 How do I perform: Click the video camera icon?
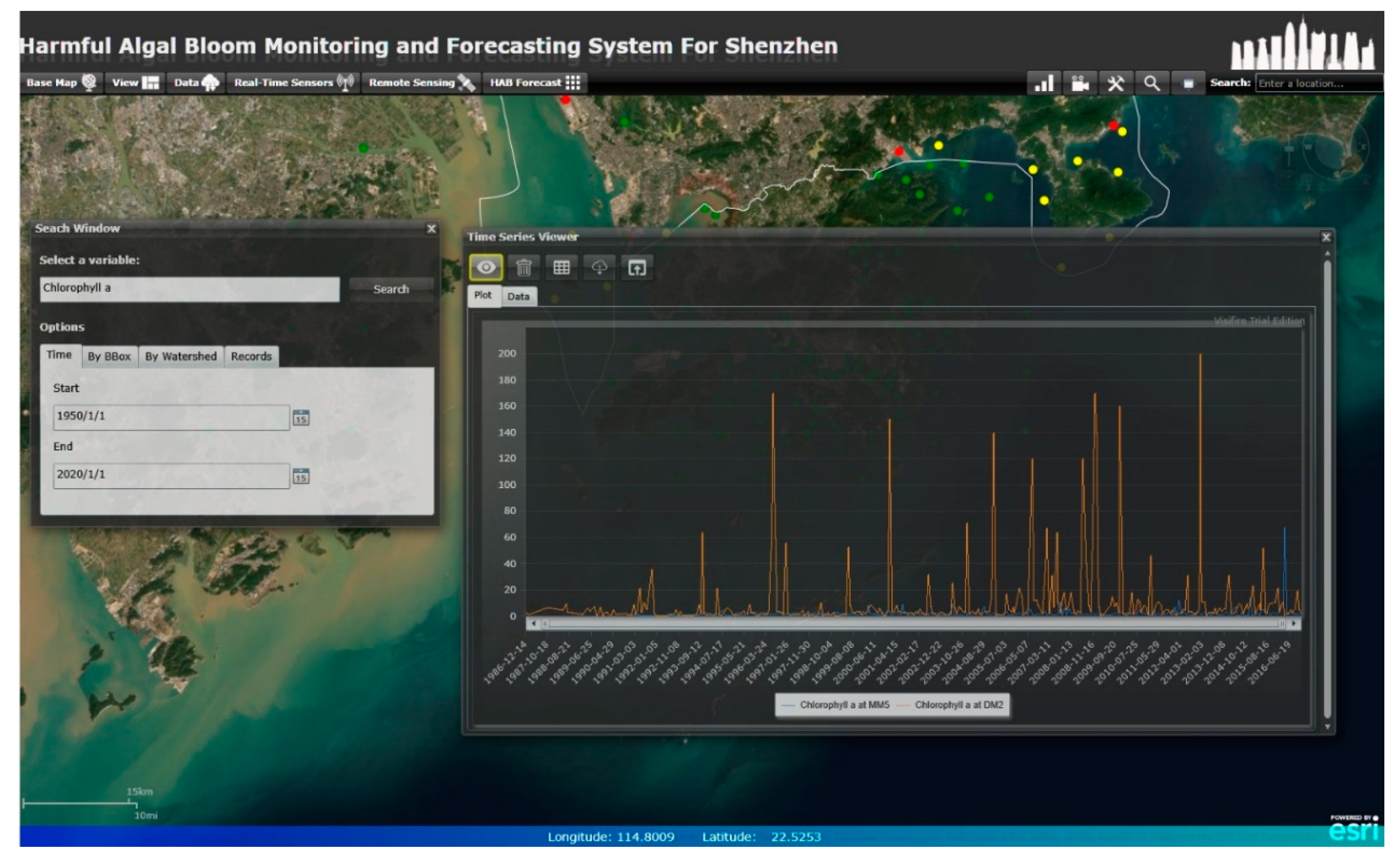click(x=1080, y=84)
